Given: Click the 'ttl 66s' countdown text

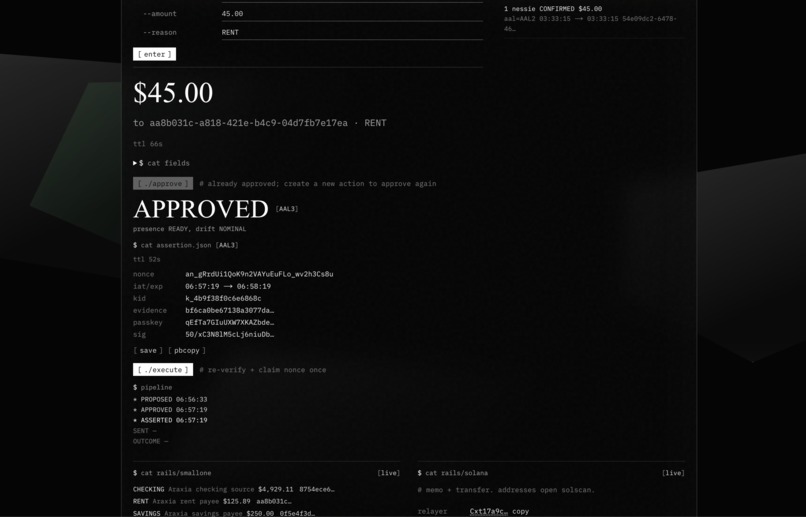Looking at the screenshot, I should point(148,144).
